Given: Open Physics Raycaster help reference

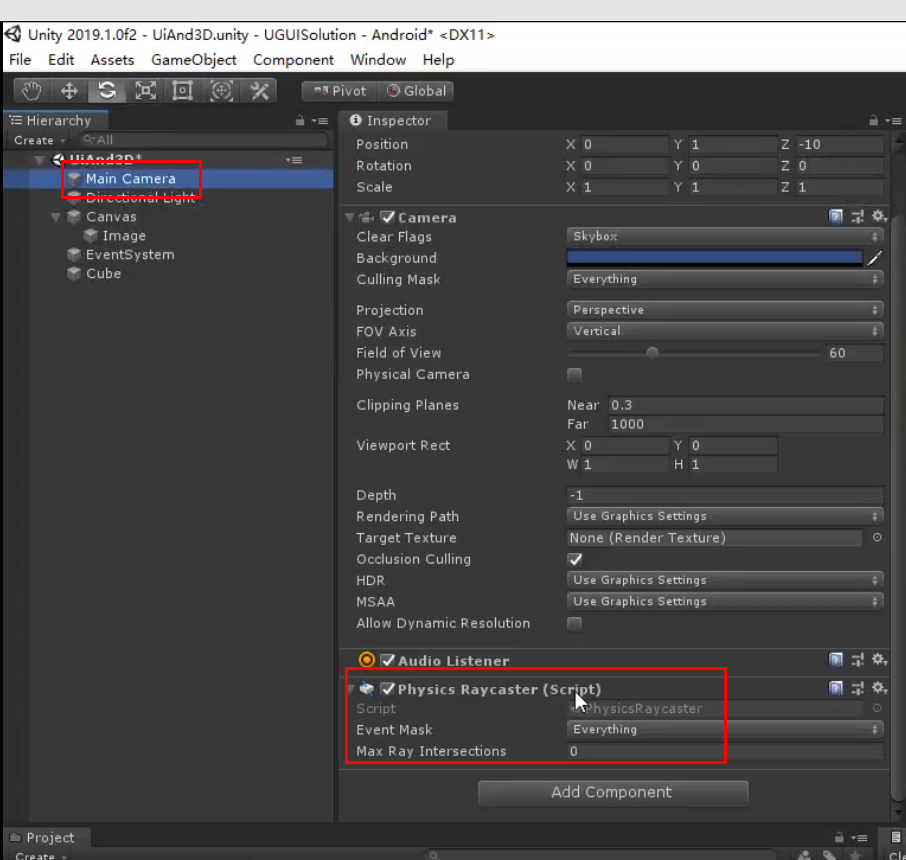Looking at the screenshot, I should [x=836, y=688].
